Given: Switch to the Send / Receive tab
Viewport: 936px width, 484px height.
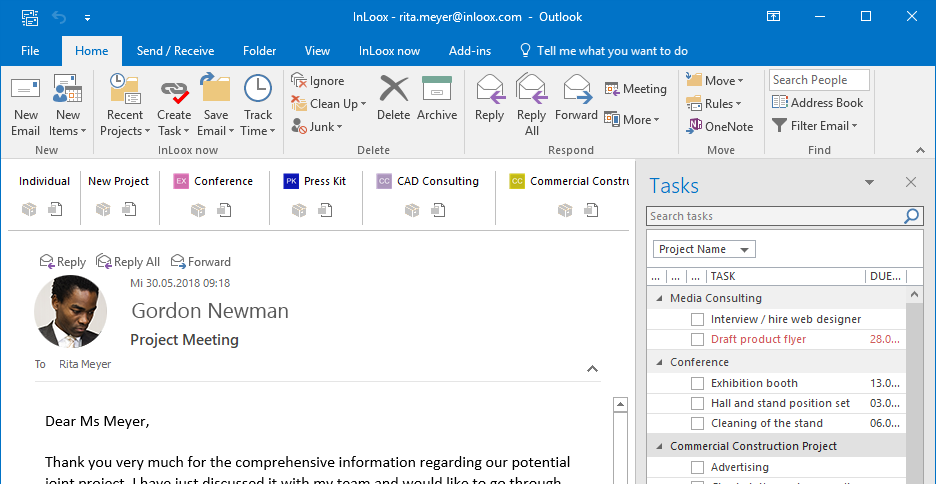Looking at the screenshot, I should 175,51.
